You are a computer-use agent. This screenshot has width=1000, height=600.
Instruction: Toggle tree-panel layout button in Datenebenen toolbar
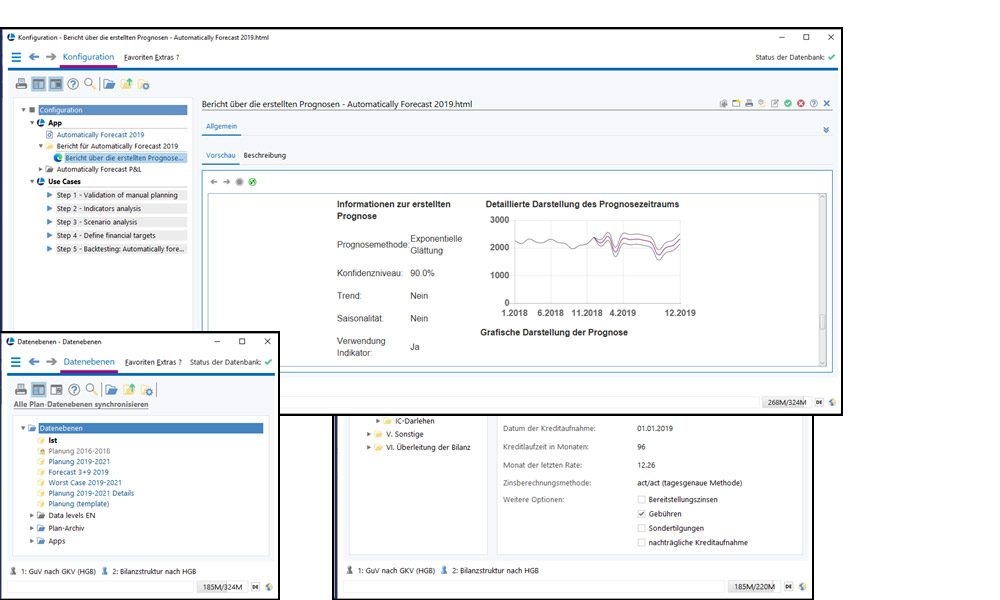(39, 389)
